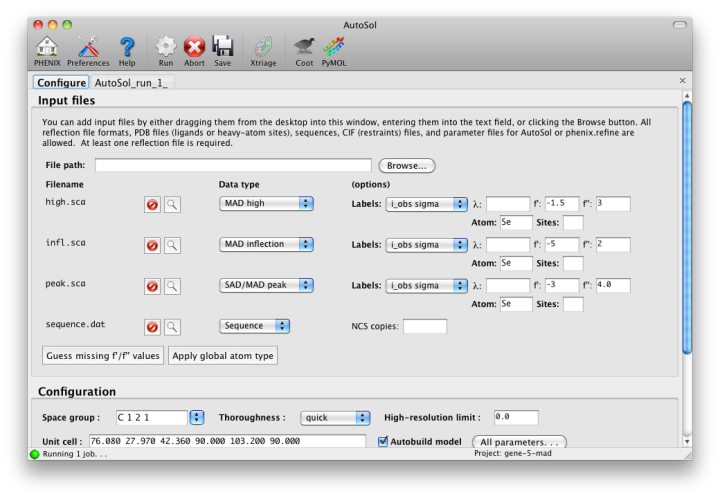
Task: Open the PHENIX home toolbar icon
Action: (46, 48)
